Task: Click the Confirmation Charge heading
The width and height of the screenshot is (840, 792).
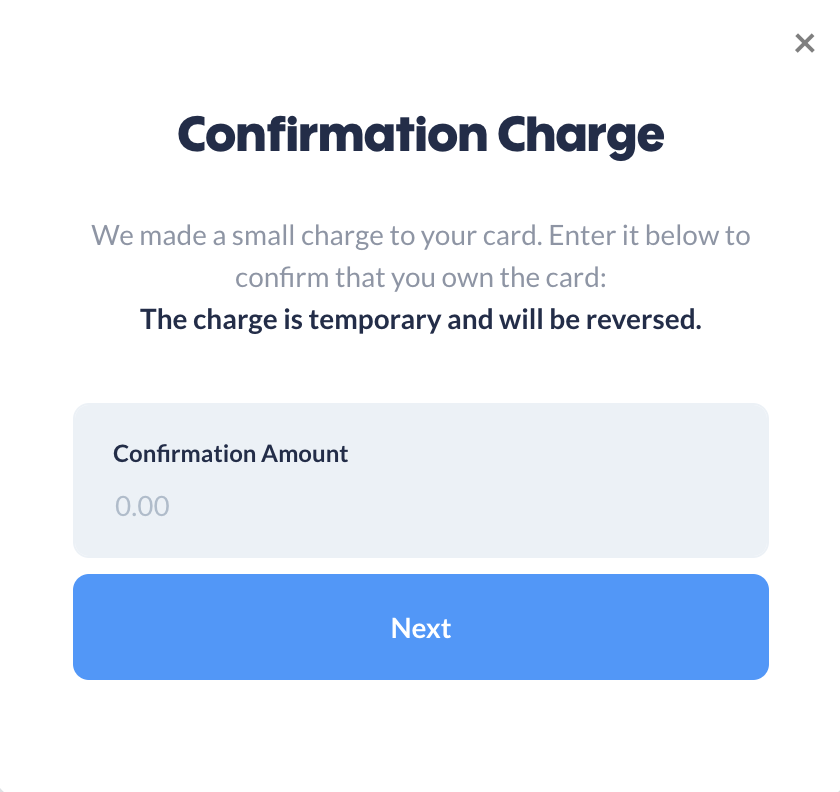Action: [420, 134]
